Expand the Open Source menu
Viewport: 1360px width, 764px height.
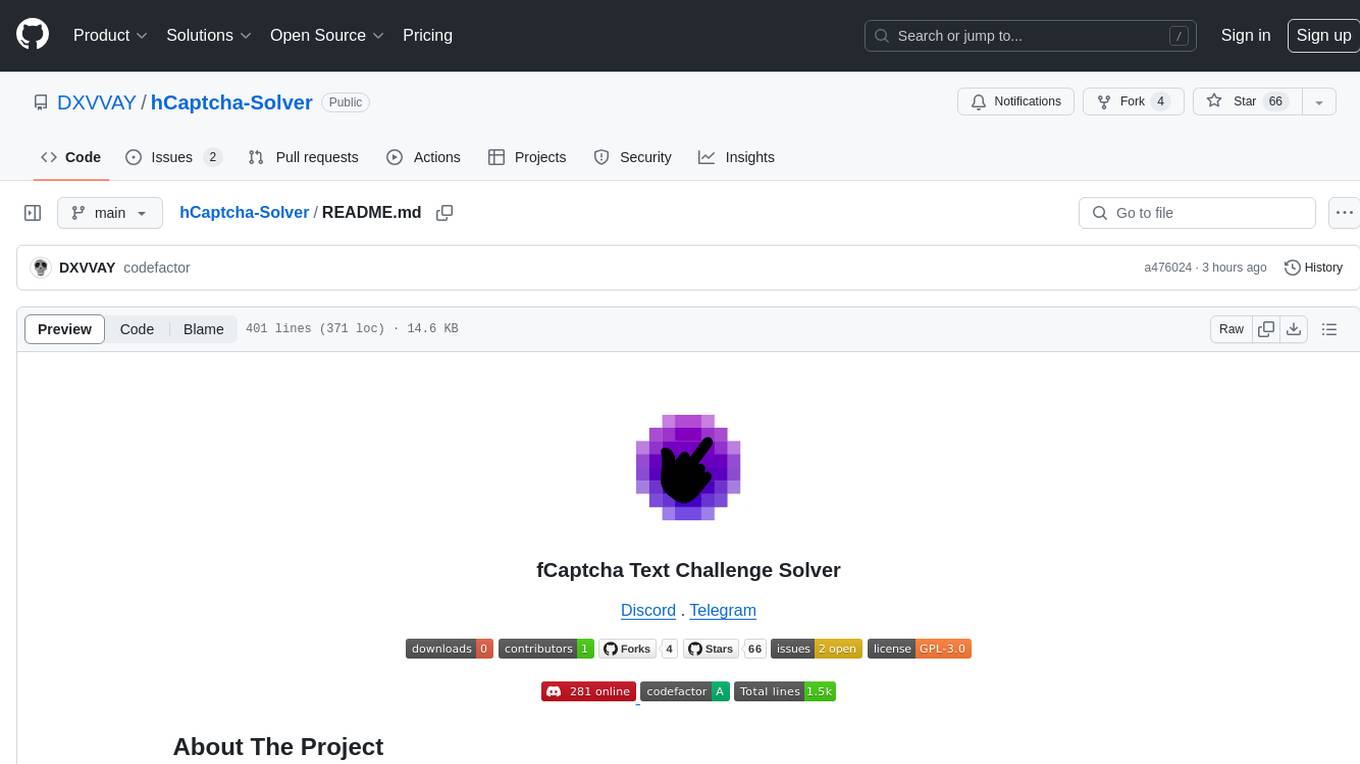(327, 35)
